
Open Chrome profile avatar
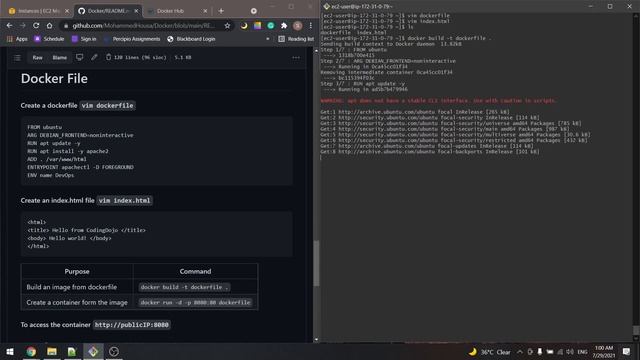(298, 25)
